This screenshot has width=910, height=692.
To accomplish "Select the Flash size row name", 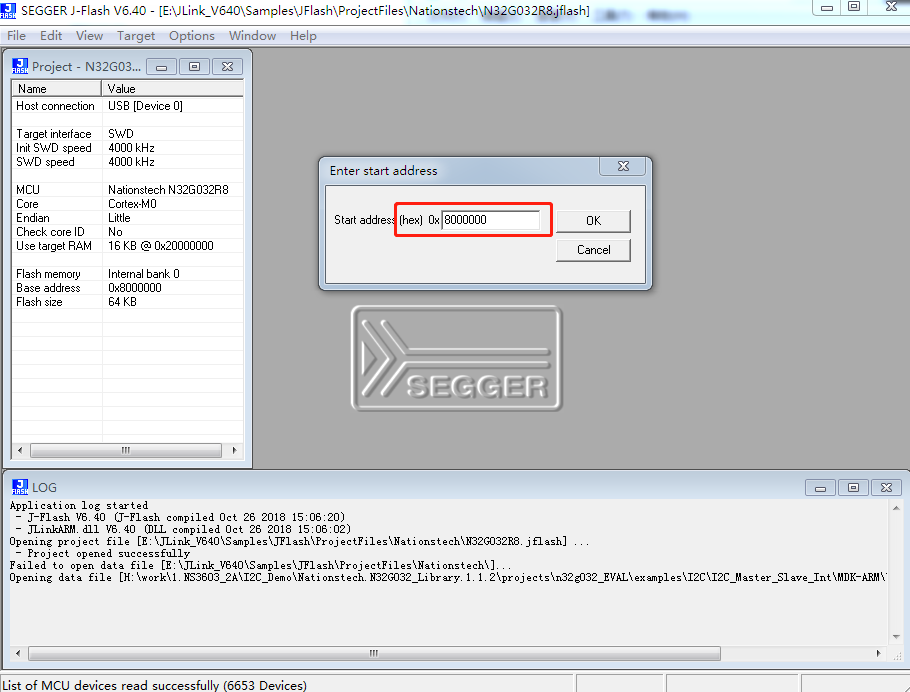I will coord(39,302).
